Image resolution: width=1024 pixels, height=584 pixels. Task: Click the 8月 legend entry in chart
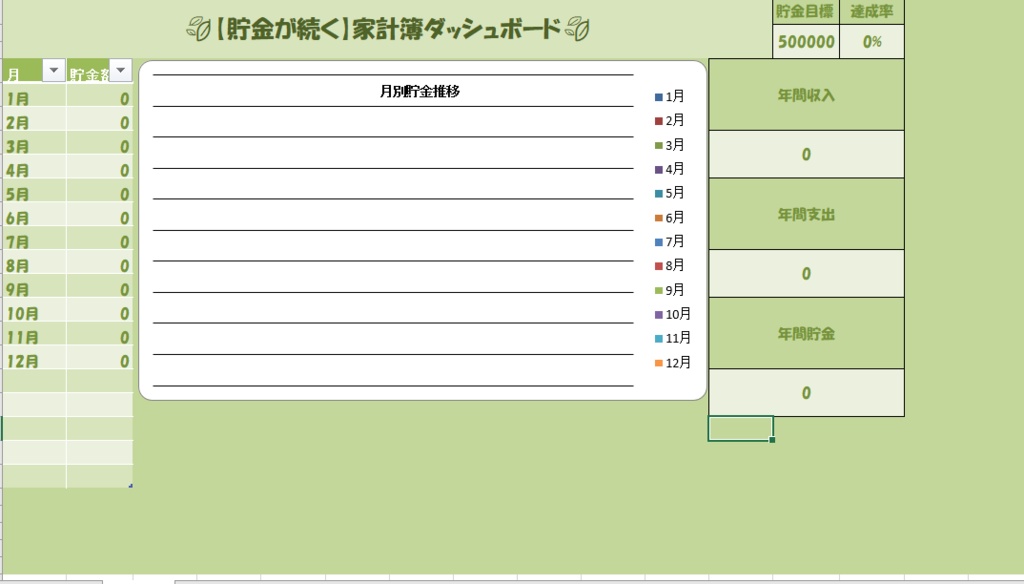669,266
